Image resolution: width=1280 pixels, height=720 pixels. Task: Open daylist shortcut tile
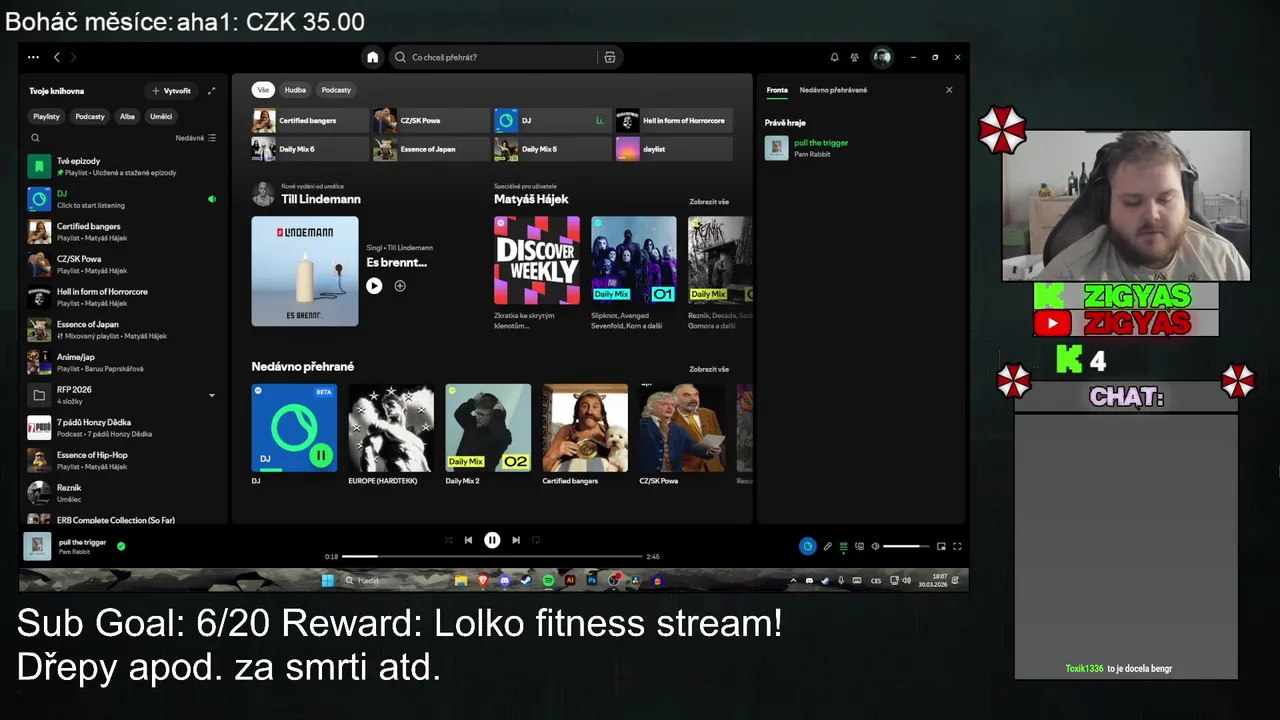[674, 149]
